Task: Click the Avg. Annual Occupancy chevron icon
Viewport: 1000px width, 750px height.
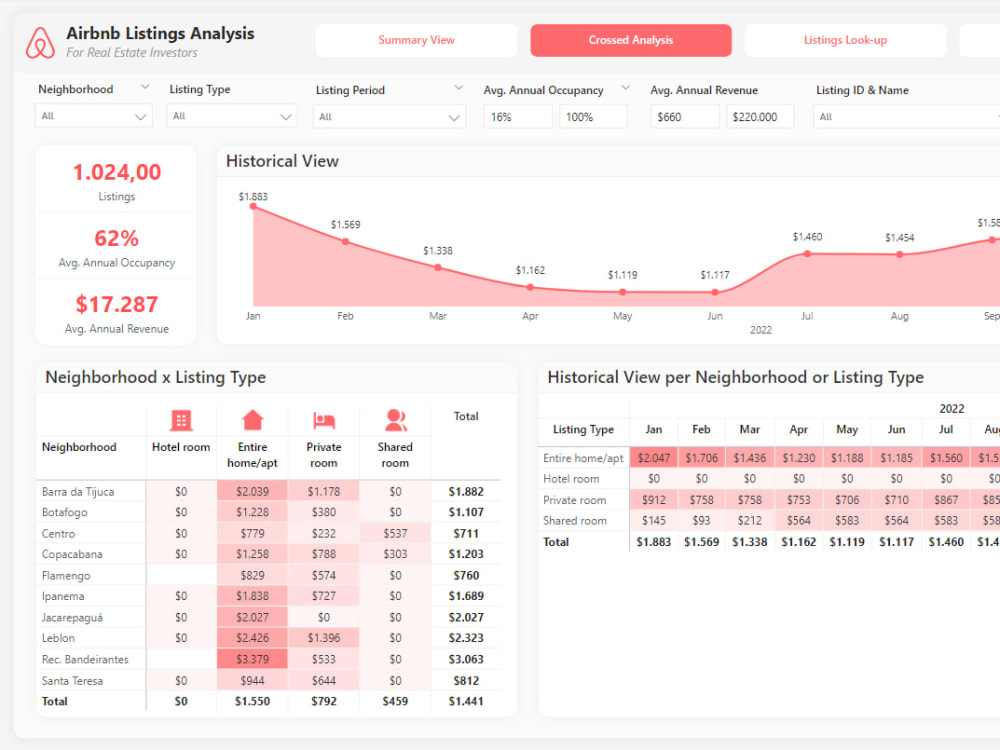Action: [625, 88]
